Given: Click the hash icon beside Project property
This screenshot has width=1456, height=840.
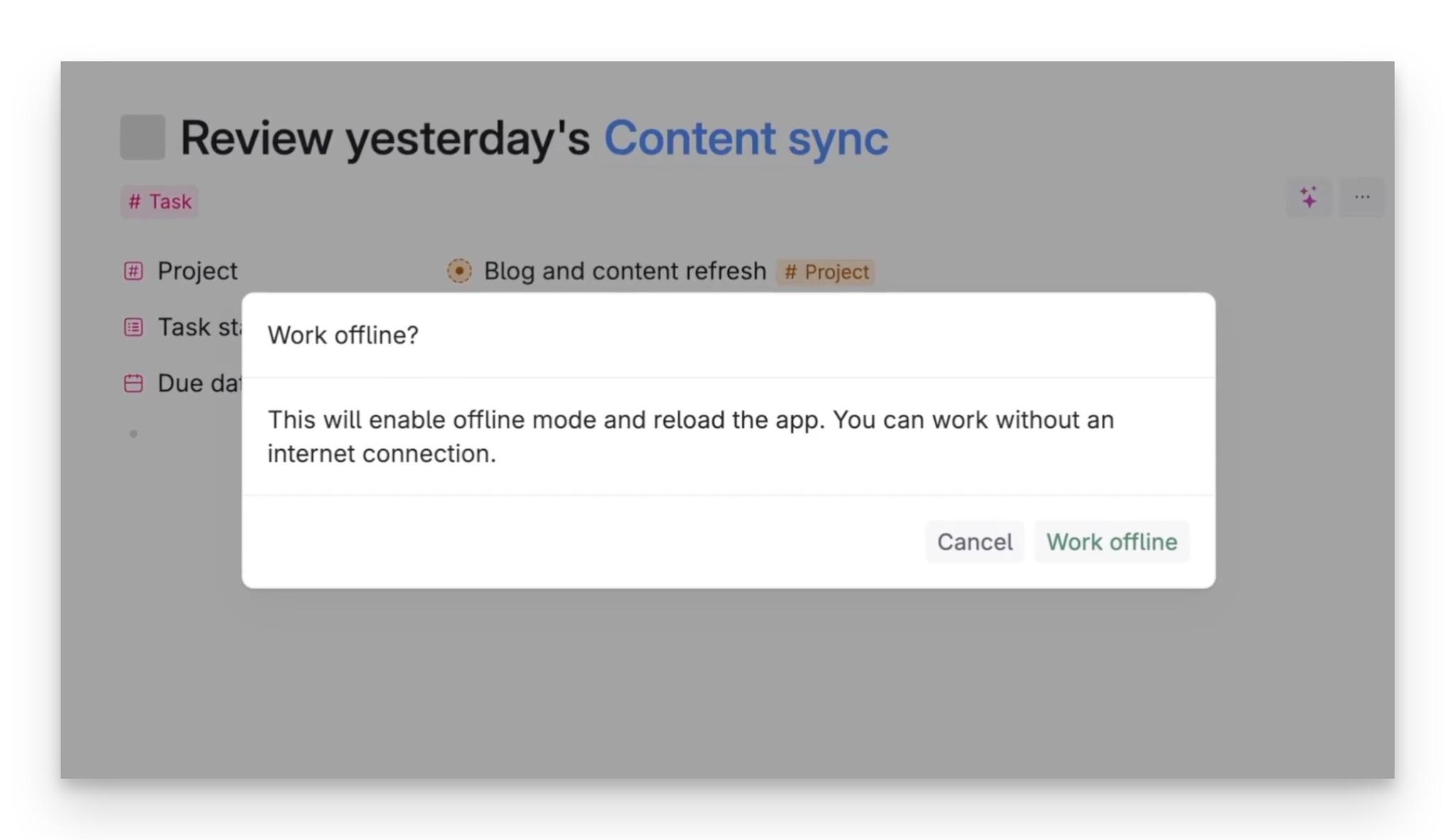Looking at the screenshot, I should pyautogui.click(x=132, y=271).
